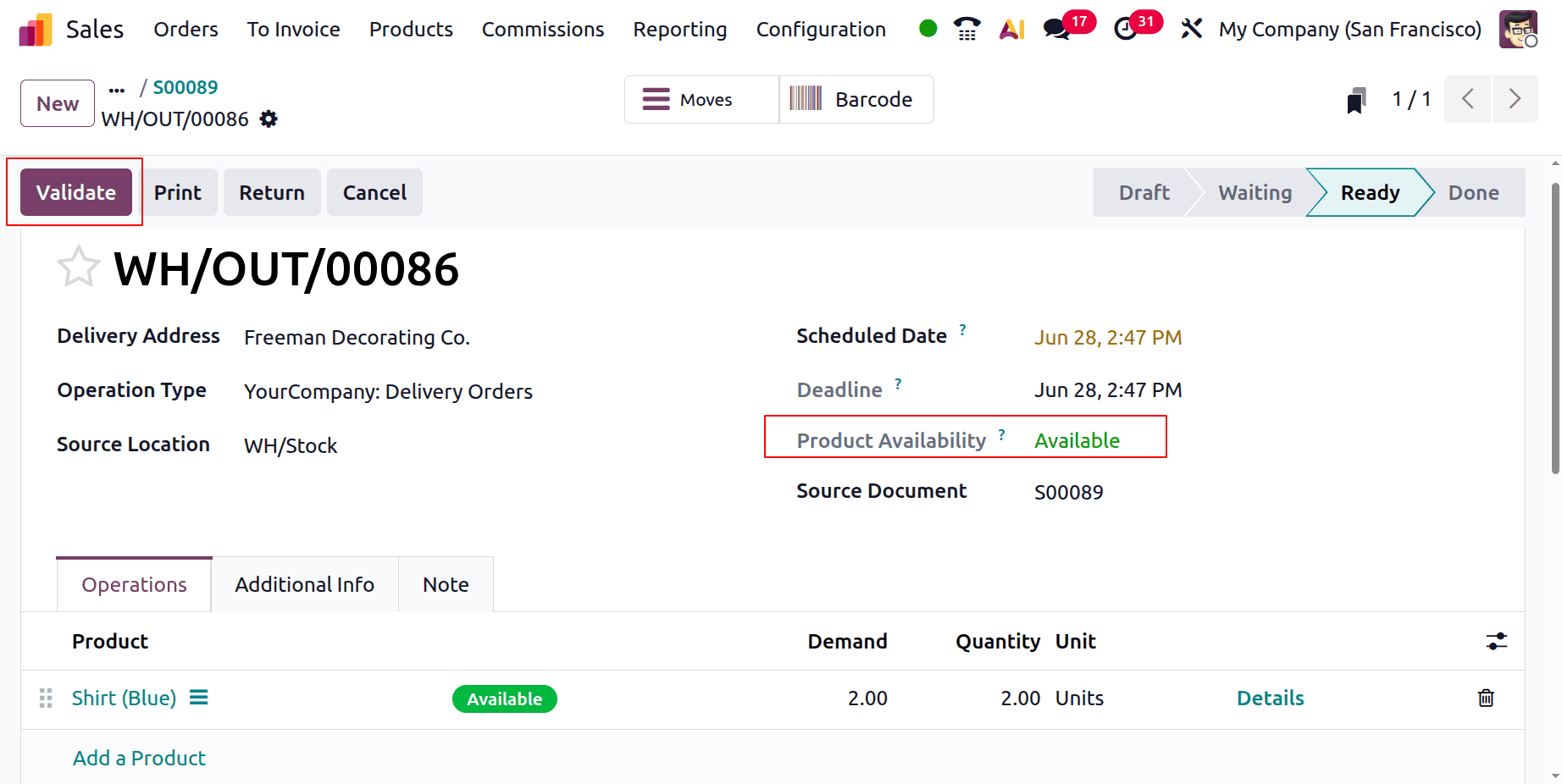Cancel the delivery order
This screenshot has height=784, width=1562.
click(x=374, y=192)
